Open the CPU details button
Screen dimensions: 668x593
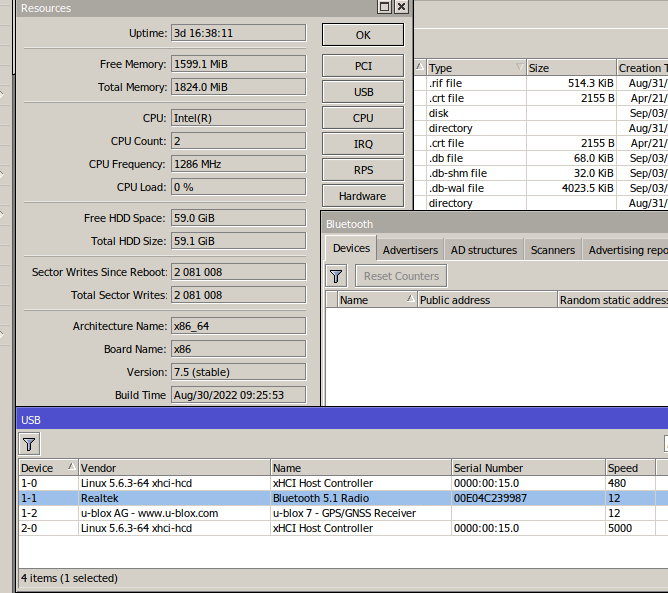[x=363, y=118]
